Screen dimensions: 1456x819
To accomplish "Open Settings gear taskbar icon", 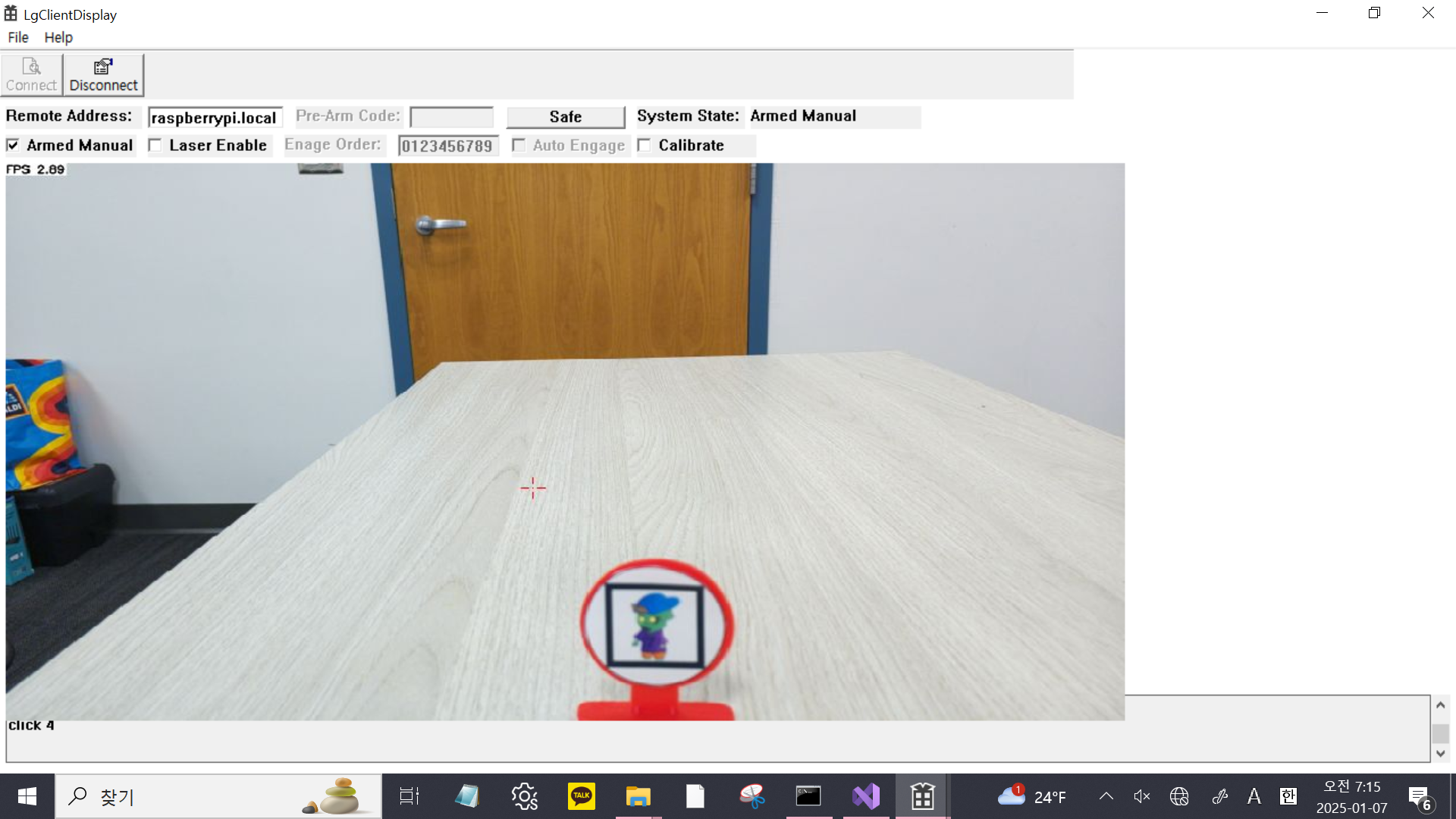I will tap(524, 796).
